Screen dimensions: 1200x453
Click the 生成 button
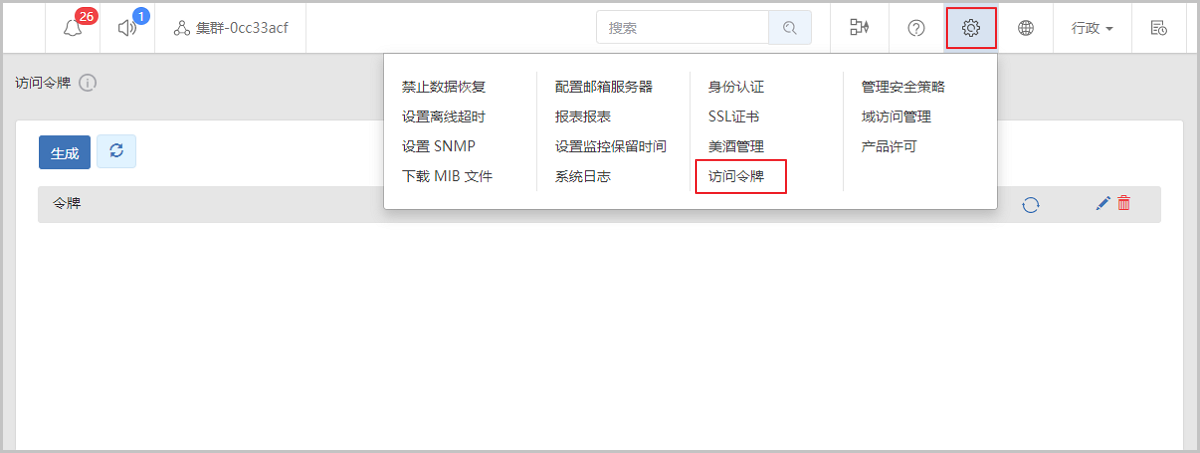[65, 152]
